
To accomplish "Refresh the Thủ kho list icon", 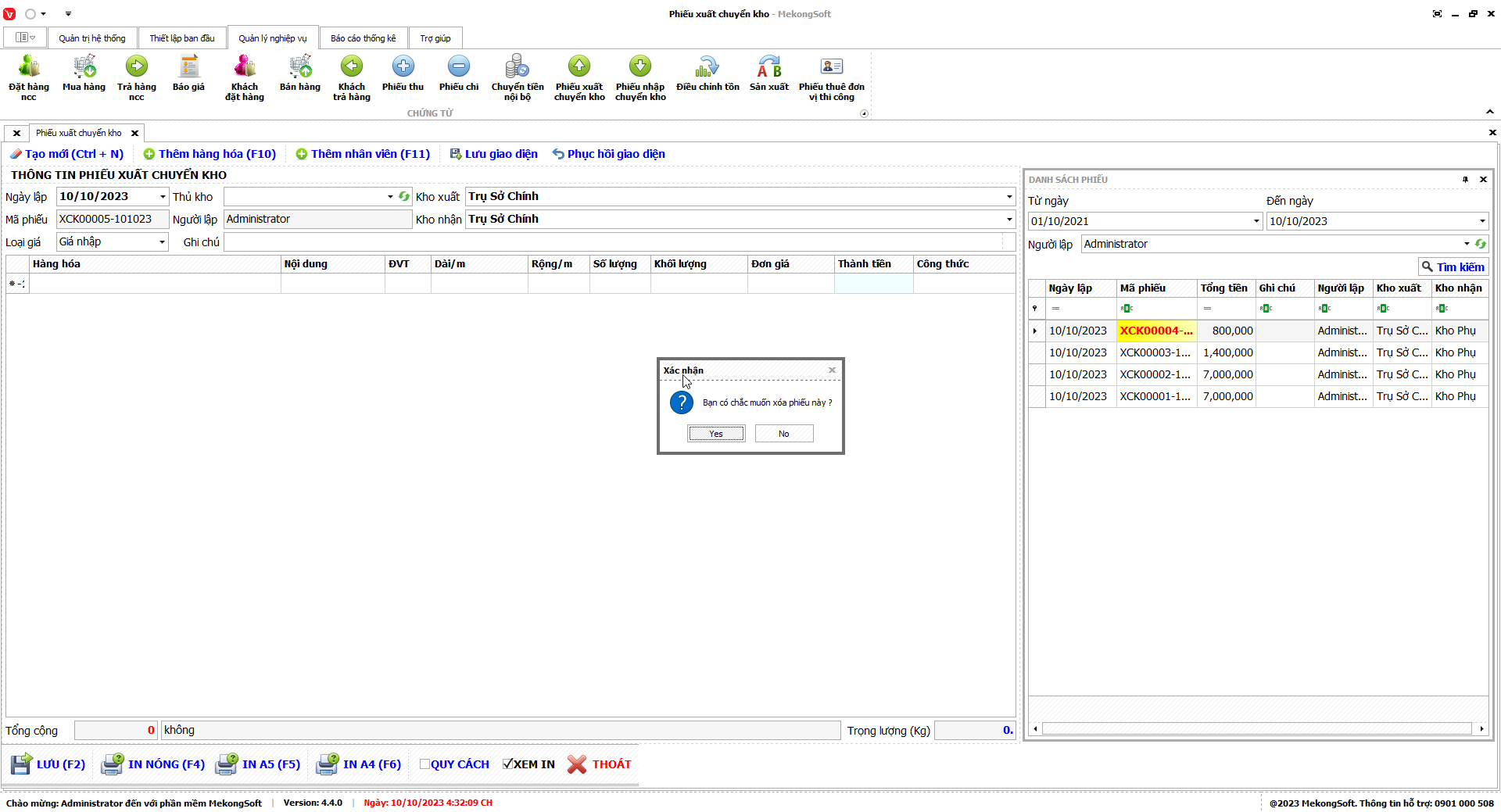I will [x=404, y=197].
